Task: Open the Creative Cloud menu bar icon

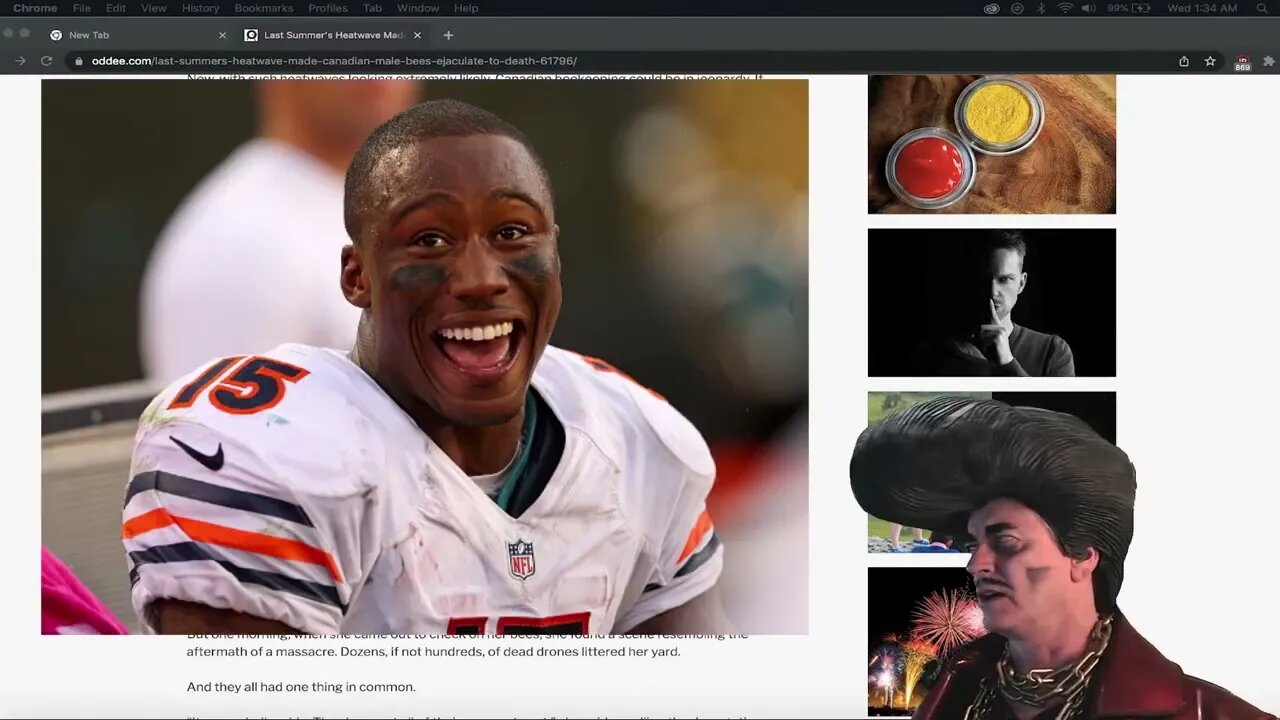Action: point(991,8)
